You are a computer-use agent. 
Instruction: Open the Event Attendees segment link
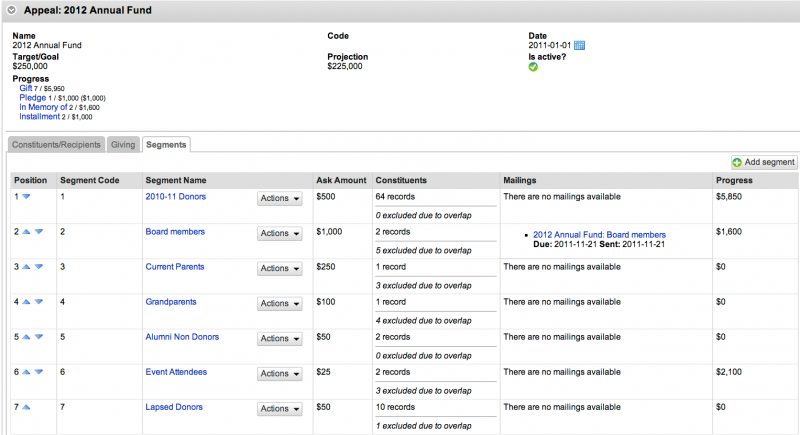coord(176,372)
